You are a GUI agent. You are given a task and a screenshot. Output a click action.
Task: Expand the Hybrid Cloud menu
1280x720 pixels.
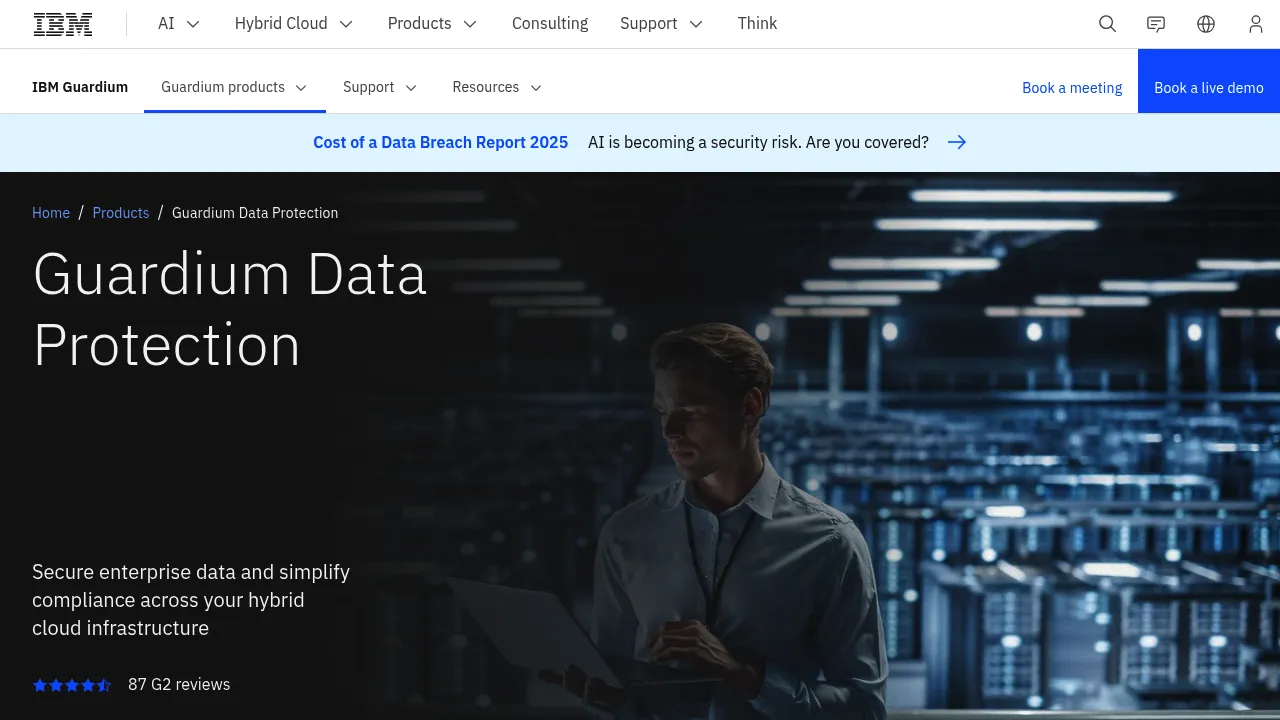pyautogui.click(x=294, y=24)
